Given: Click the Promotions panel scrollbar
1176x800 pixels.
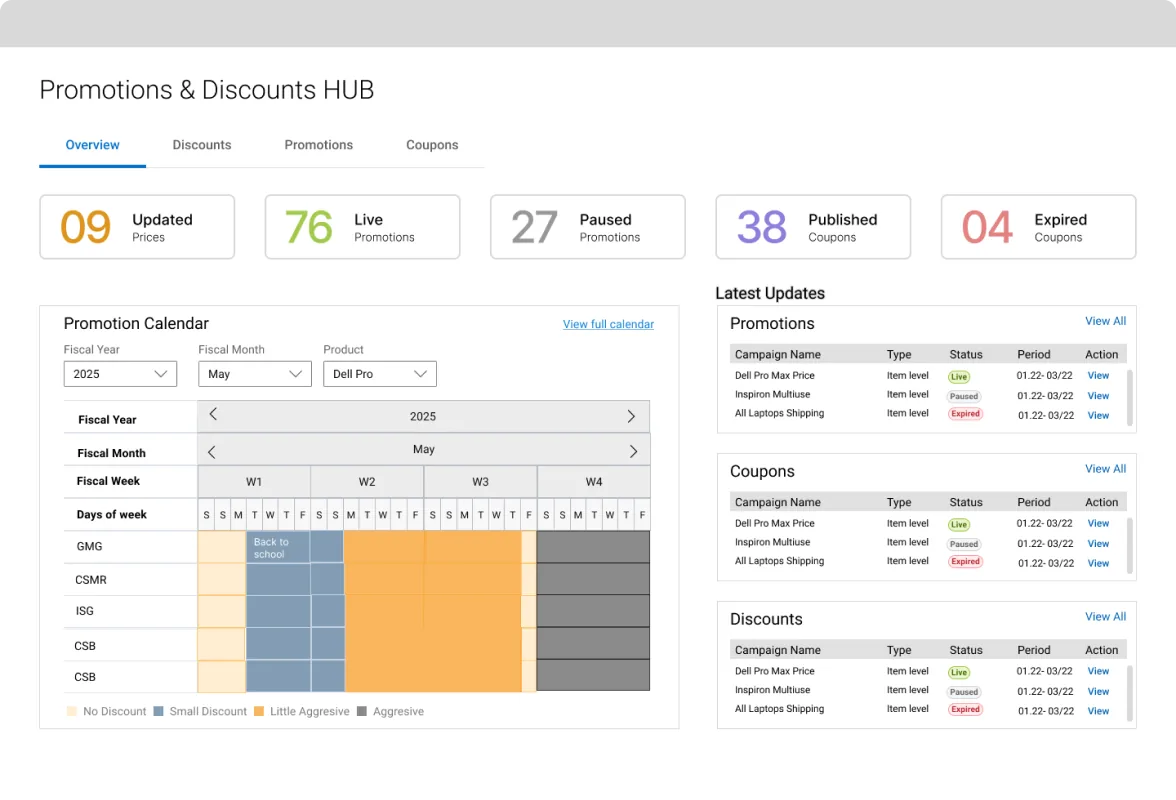Looking at the screenshot, I should (x=1130, y=397).
